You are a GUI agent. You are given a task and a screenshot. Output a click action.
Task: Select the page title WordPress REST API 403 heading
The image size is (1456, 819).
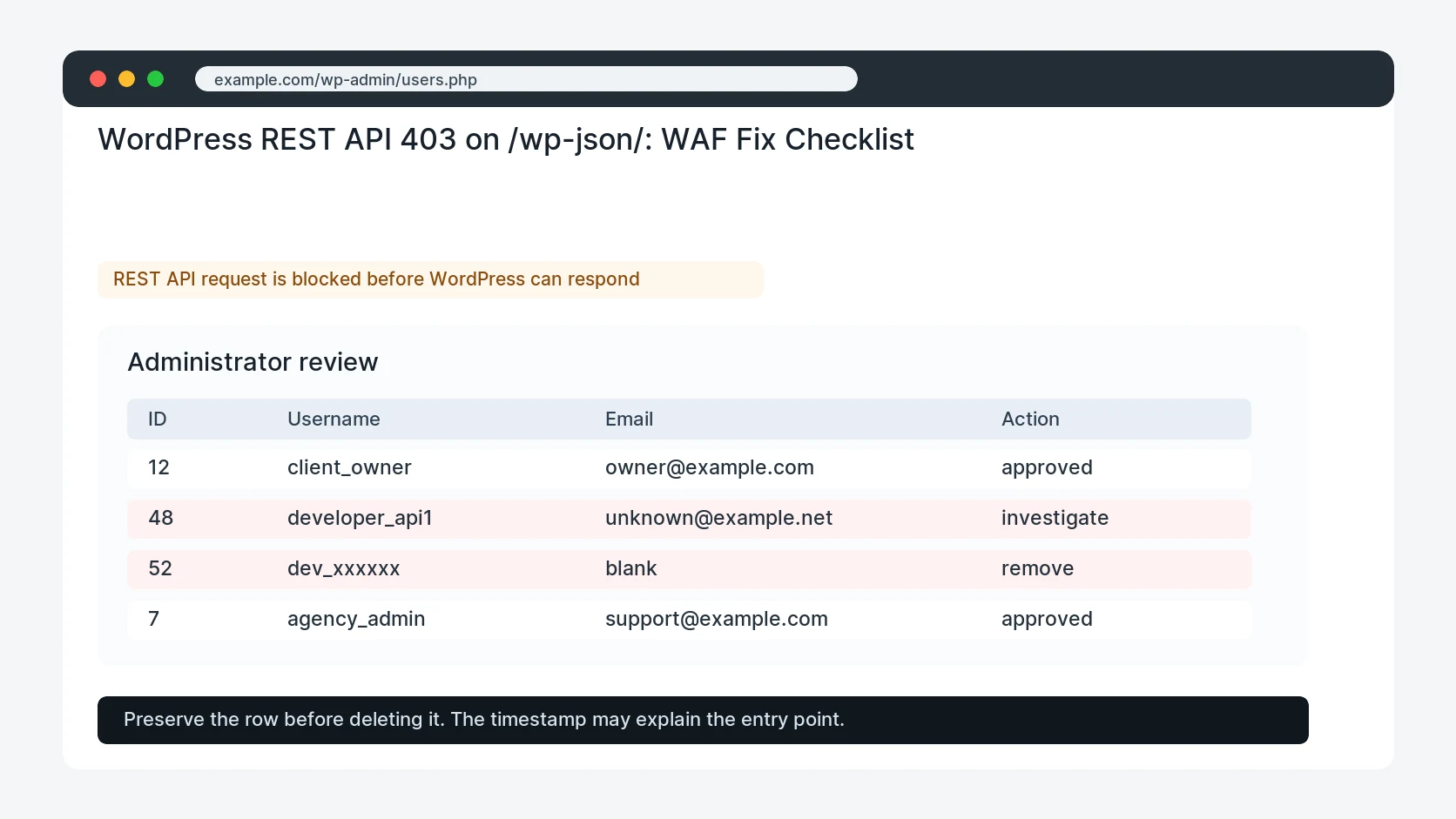coord(506,139)
